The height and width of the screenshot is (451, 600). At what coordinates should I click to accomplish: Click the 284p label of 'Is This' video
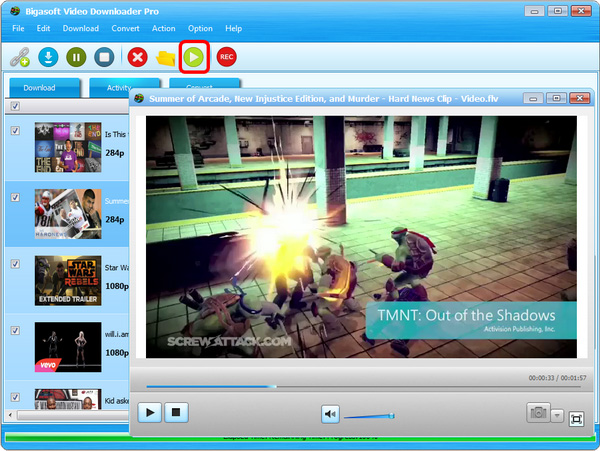click(115, 153)
